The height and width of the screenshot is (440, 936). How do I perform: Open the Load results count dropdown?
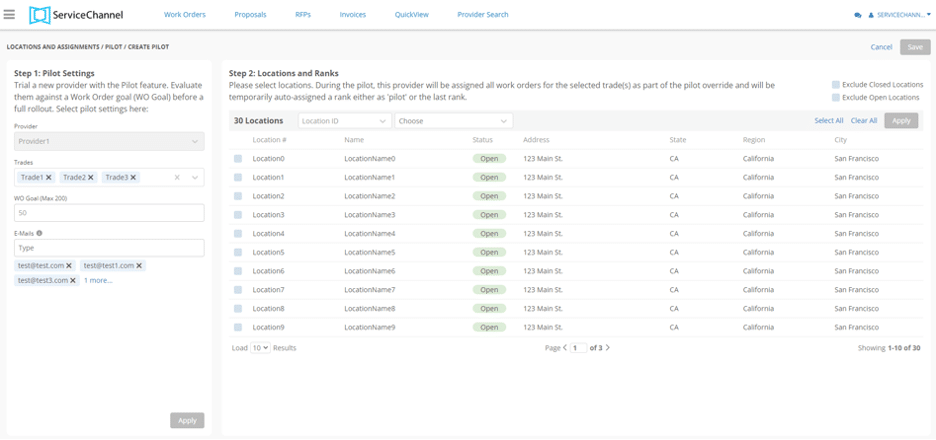pos(260,348)
